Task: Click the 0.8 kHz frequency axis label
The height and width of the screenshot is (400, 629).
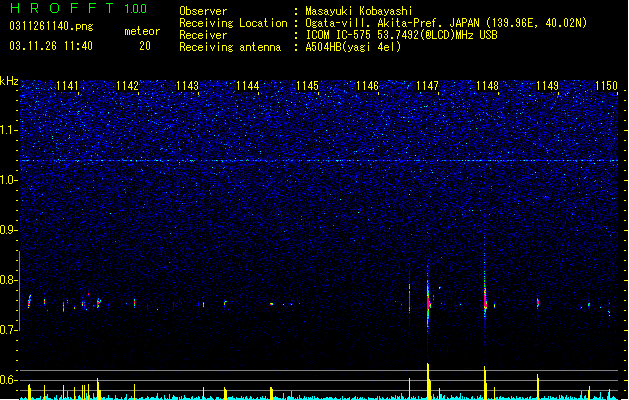Action: coord(8,280)
